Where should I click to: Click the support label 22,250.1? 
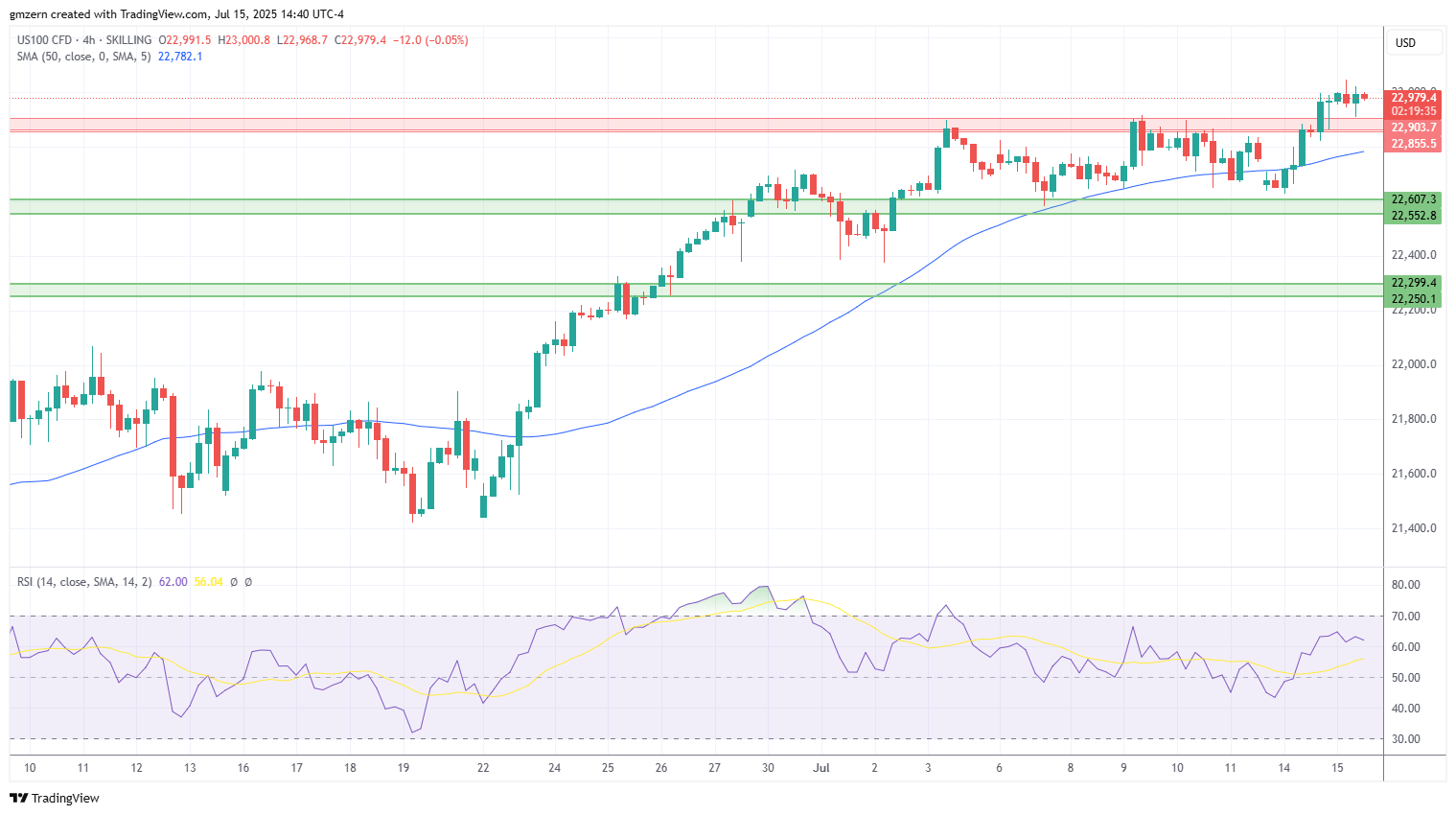tap(1414, 299)
